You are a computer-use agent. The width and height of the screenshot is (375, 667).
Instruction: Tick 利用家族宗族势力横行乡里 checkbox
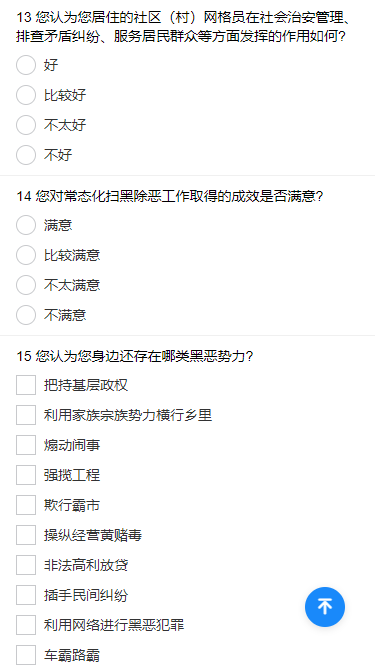coord(26,415)
